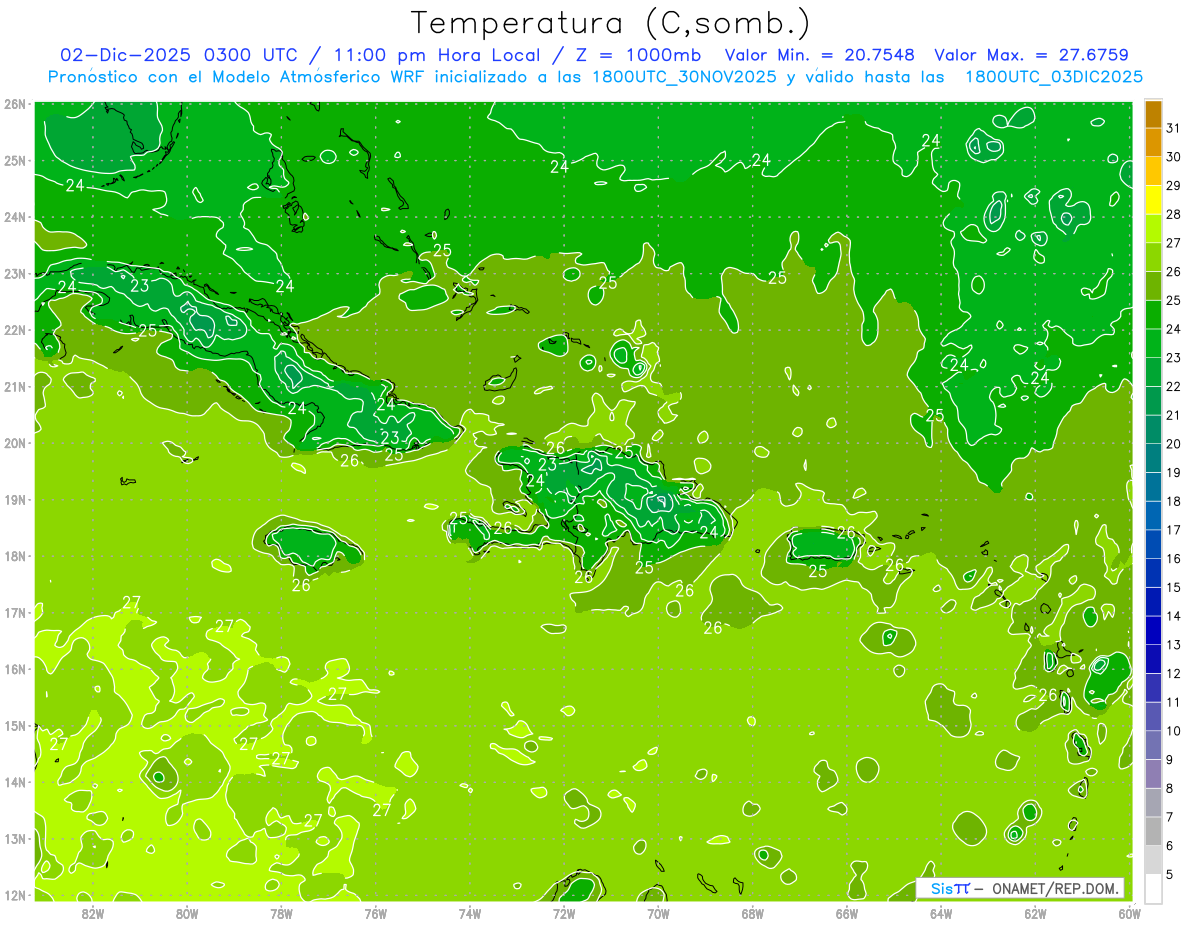
Task: Click the legend value 31
Action: [x=1174, y=128]
